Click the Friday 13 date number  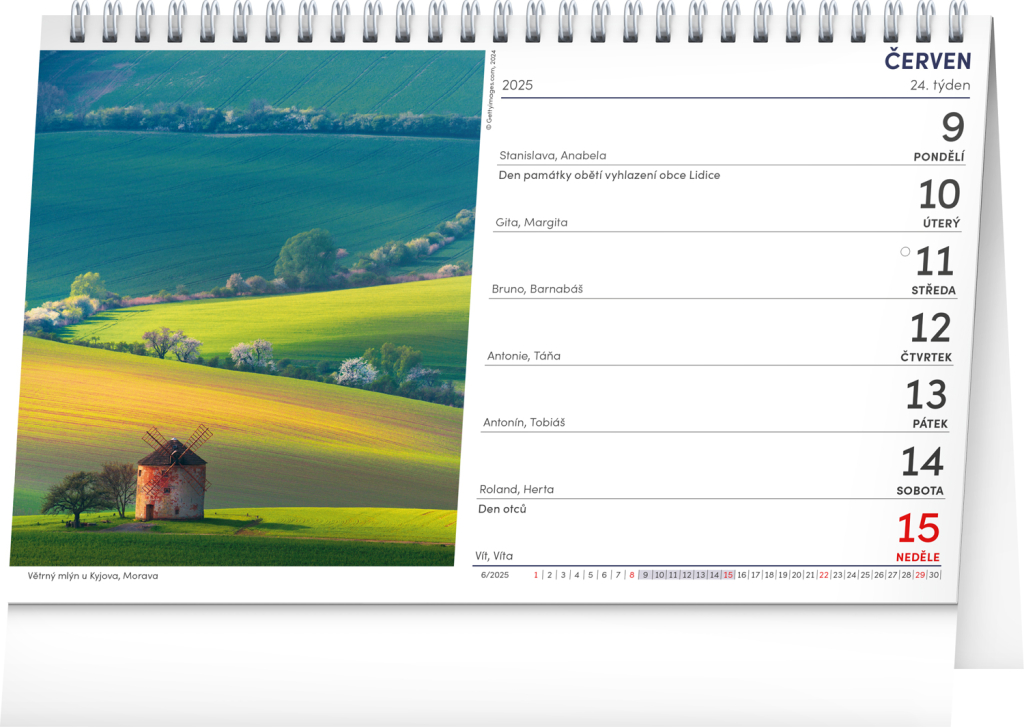pyautogui.click(x=925, y=395)
